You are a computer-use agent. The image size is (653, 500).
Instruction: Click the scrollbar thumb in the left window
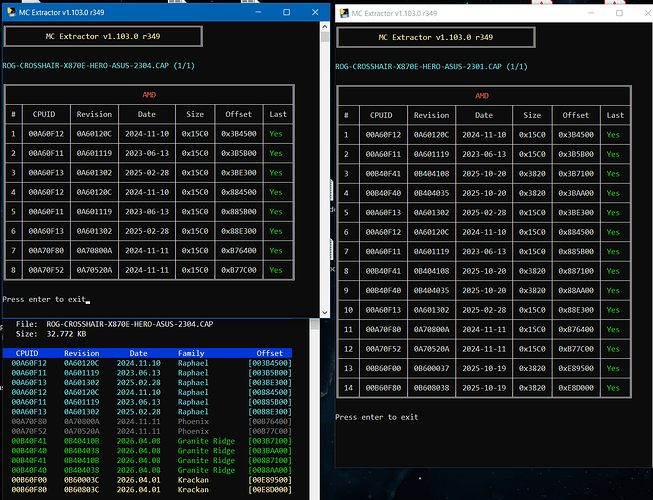coord(325,37)
